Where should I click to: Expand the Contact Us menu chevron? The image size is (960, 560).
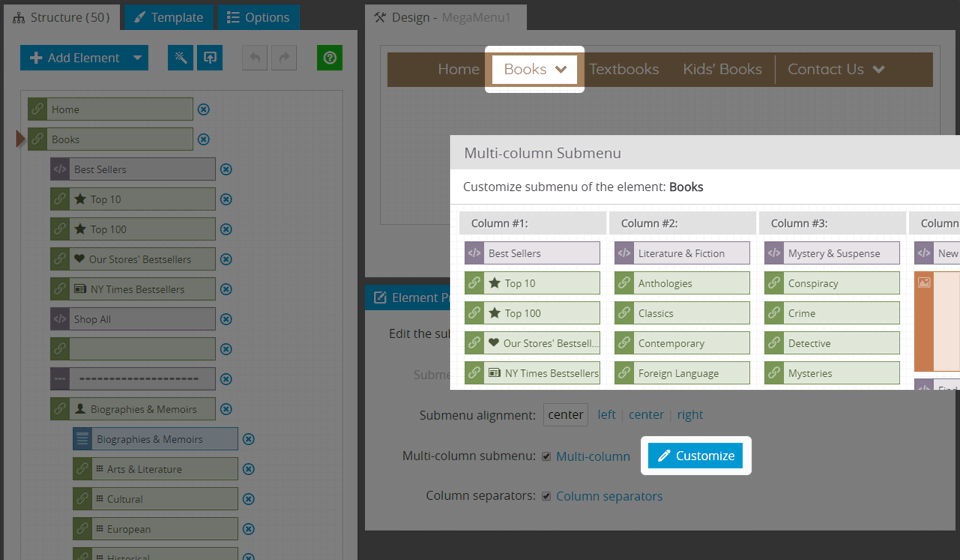[878, 70]
